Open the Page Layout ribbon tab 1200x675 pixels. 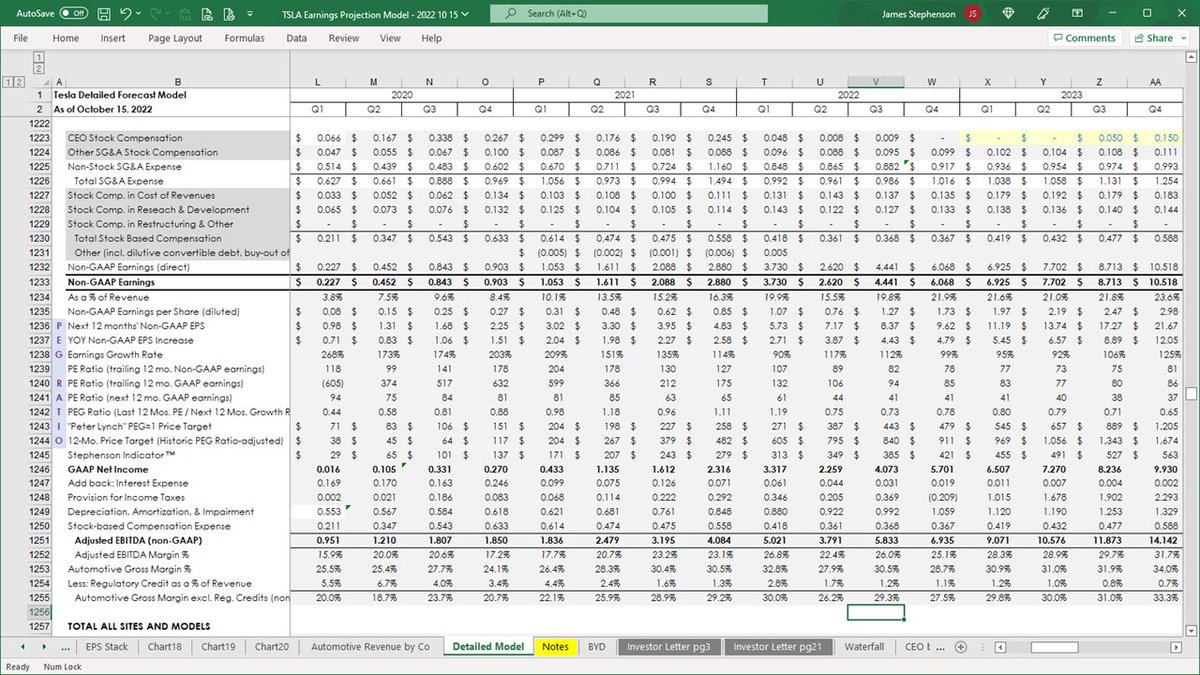pyautogui.click(x=175, y=38)
